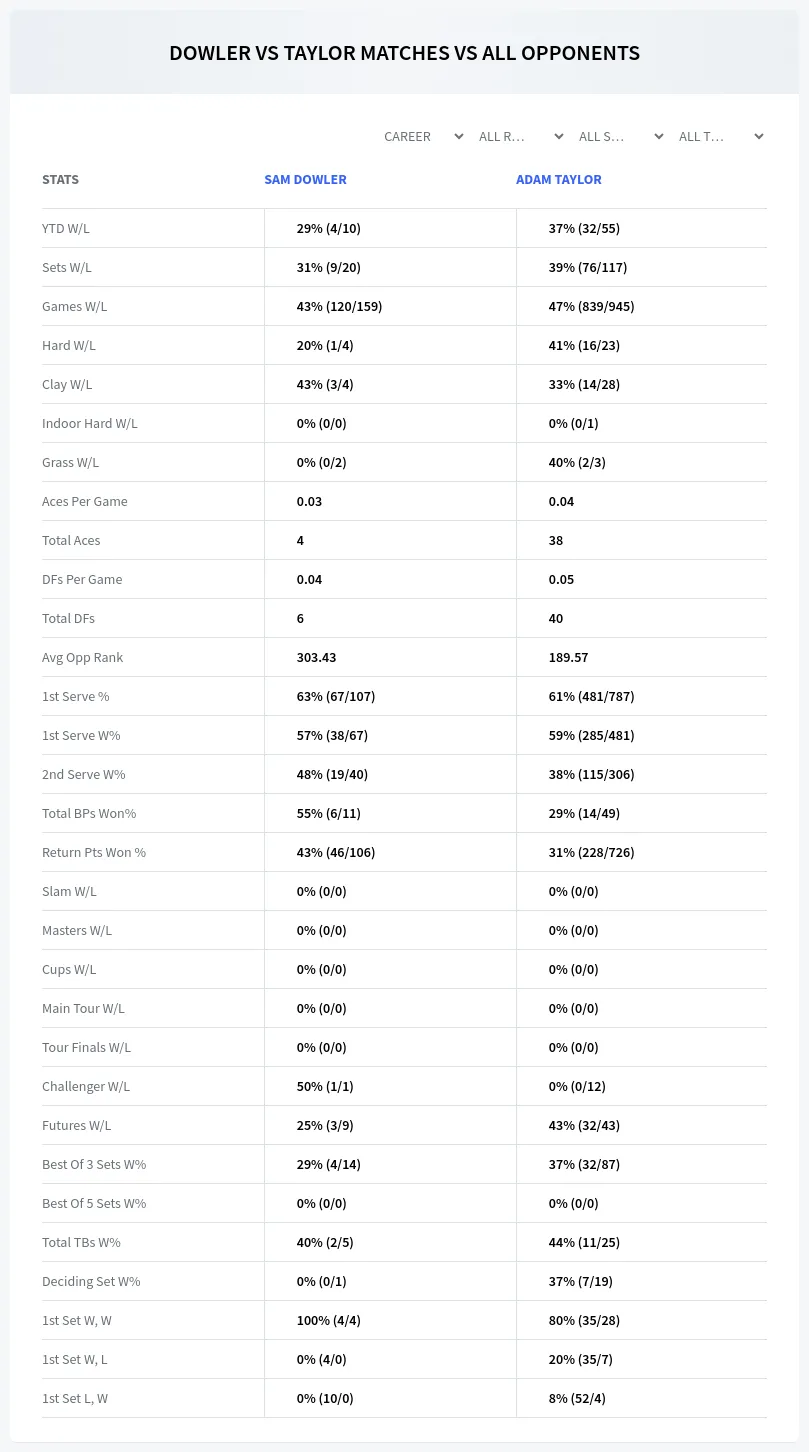The height and width of the screenshot is (1452, 809).
Task: Expand the ALL T... tournaments dropdown
Action: click(x=721, y=136)
